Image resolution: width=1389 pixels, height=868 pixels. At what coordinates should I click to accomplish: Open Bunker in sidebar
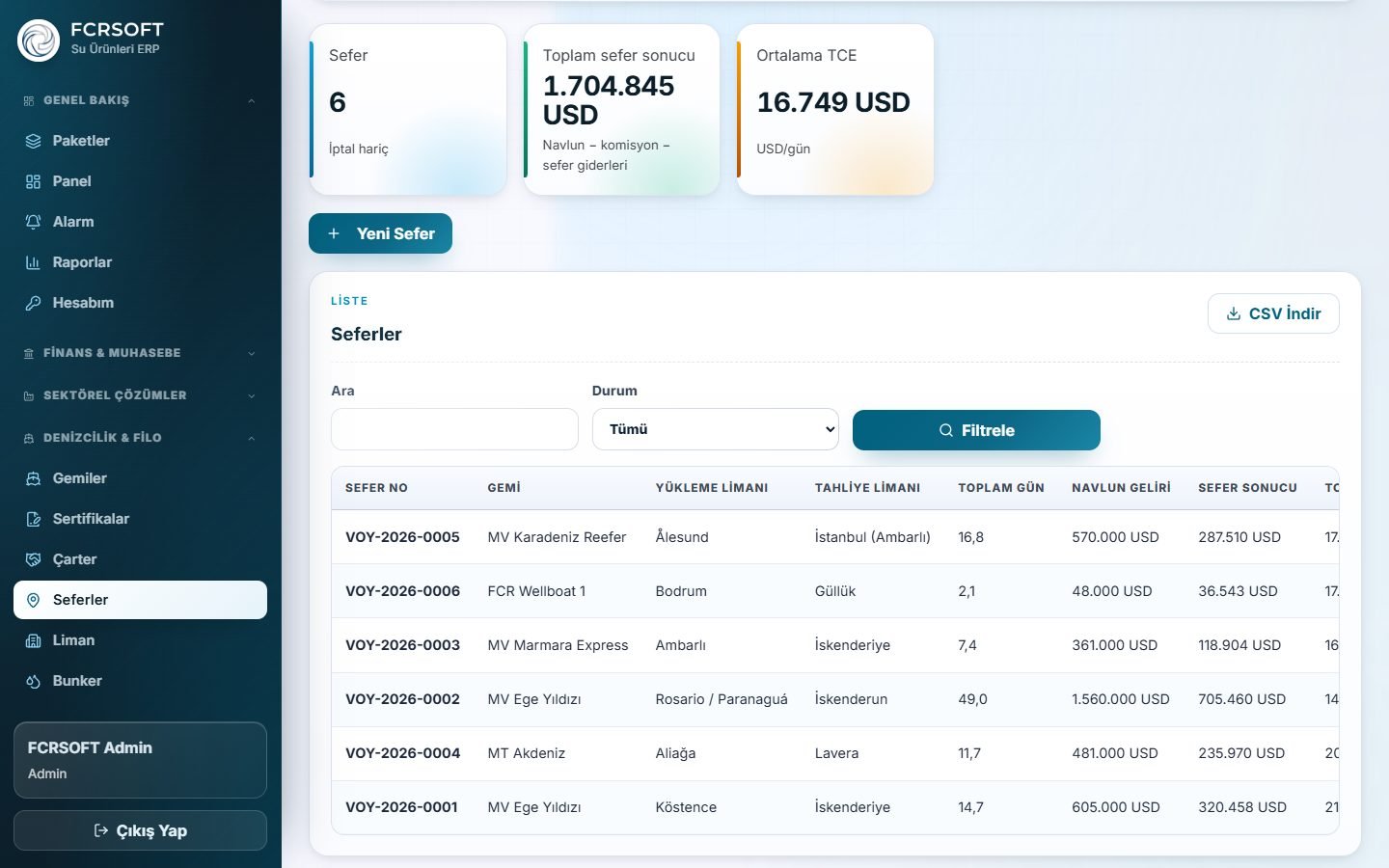pos(140,681)
